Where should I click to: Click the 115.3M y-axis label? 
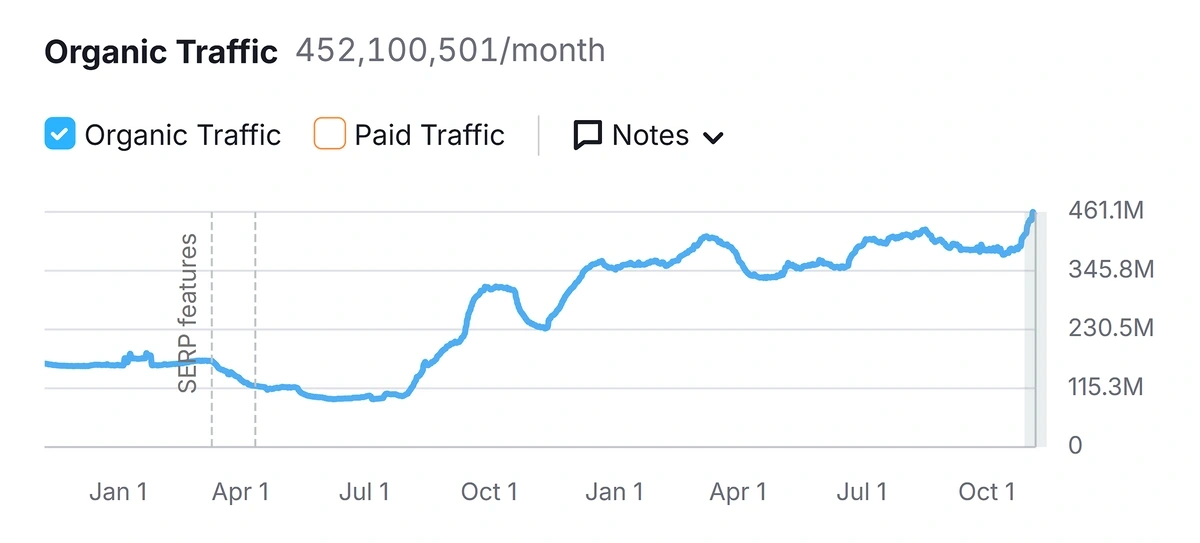coord(1105,387)
